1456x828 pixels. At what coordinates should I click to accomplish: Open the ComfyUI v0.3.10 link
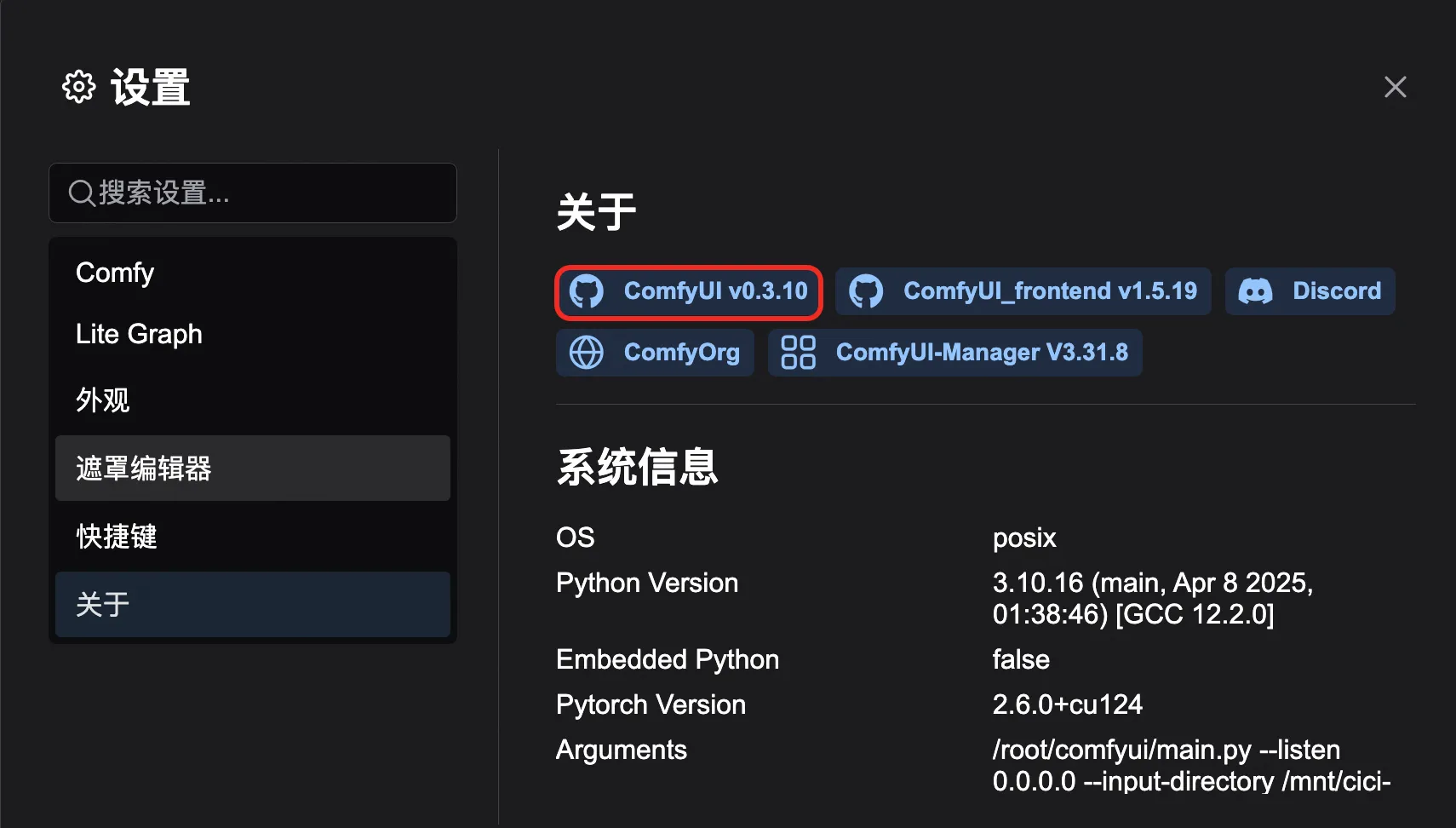689,292
